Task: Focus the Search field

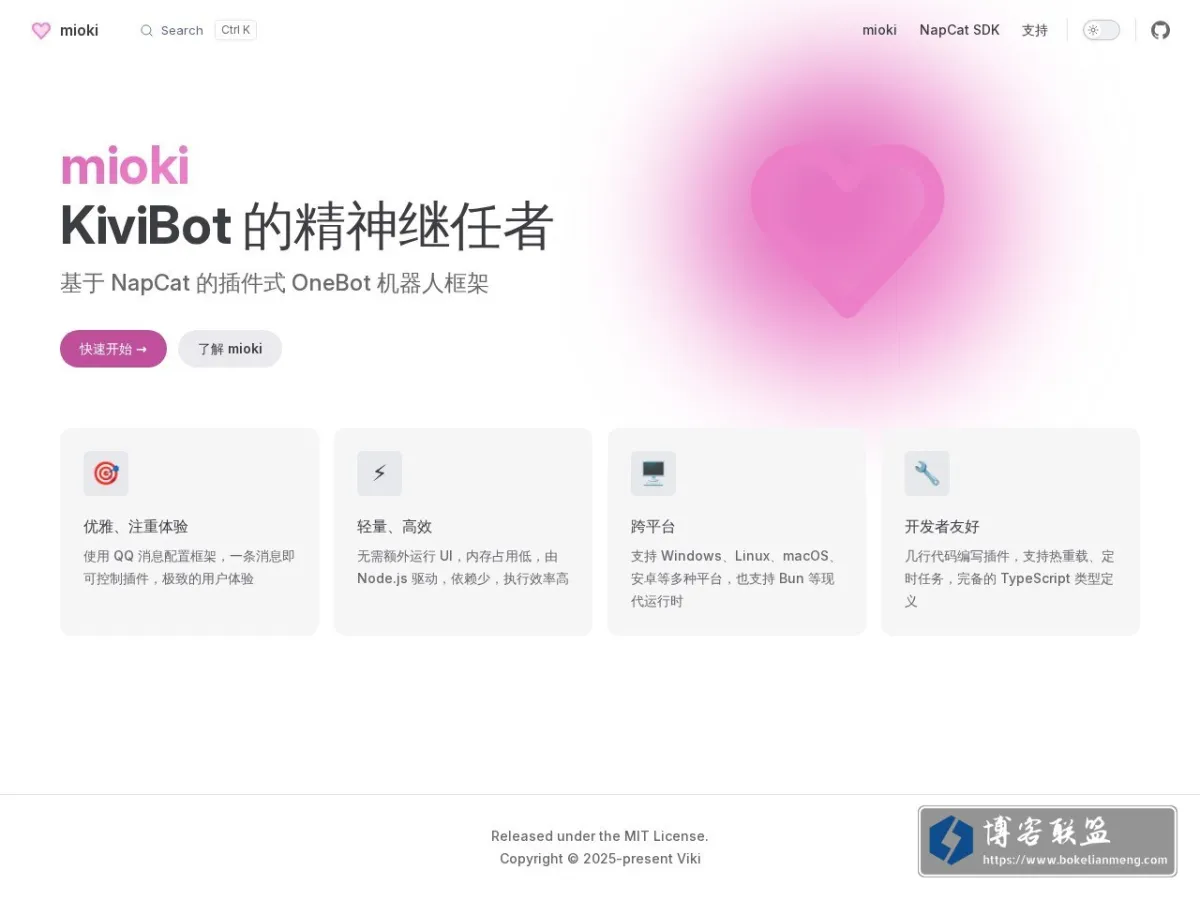Action: coord(198,30)
